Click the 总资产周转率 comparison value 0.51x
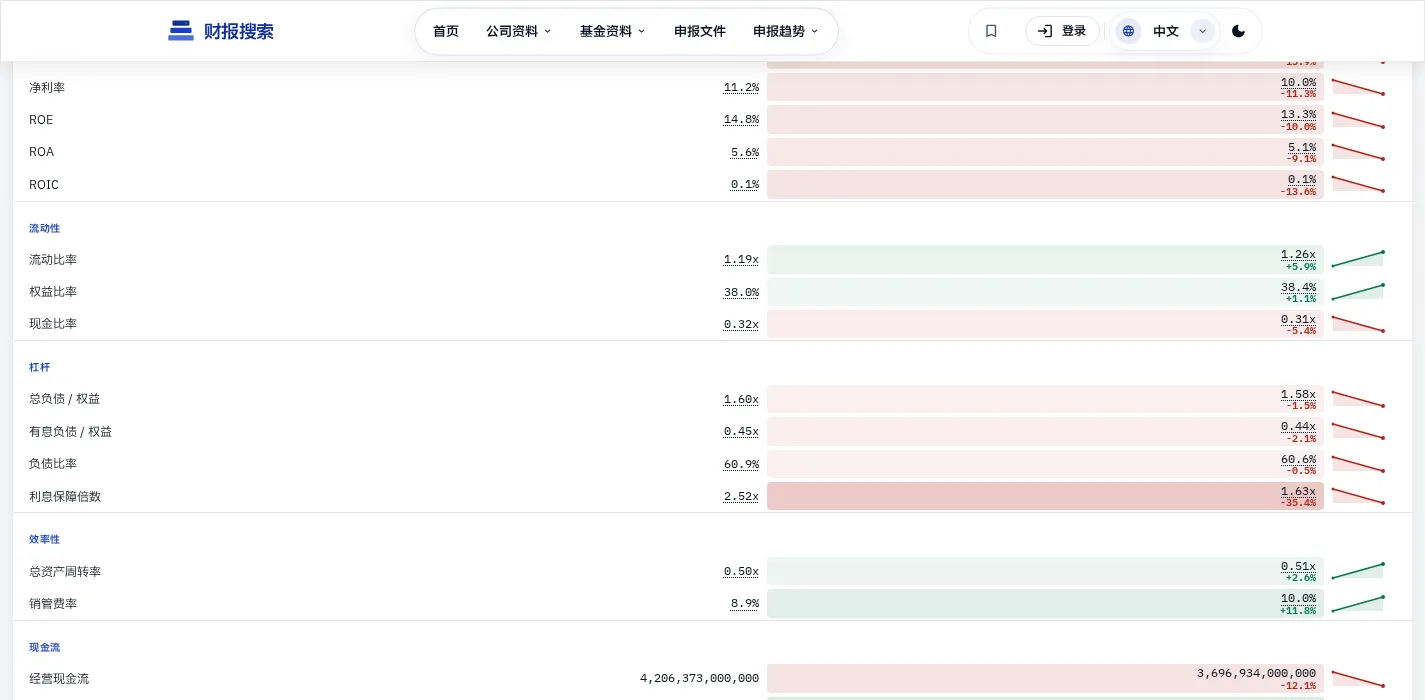 pyautogui.click(x=1298, y=566)
